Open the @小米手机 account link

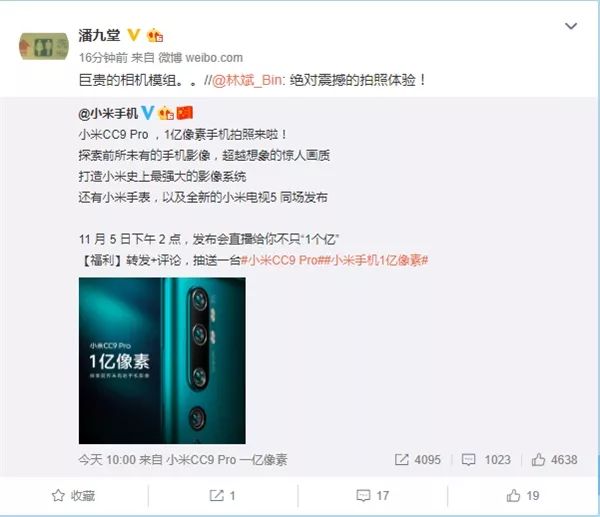[x=108, y=113]
